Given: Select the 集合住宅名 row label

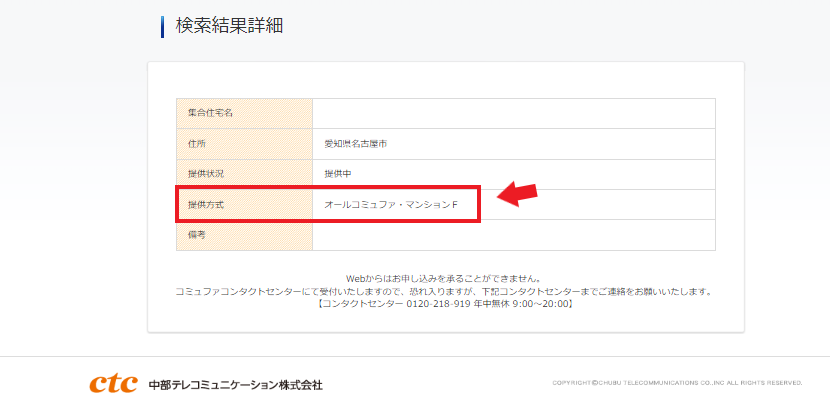Looking at the screenshot, I should pyautogui.click(x=210, y=113).
